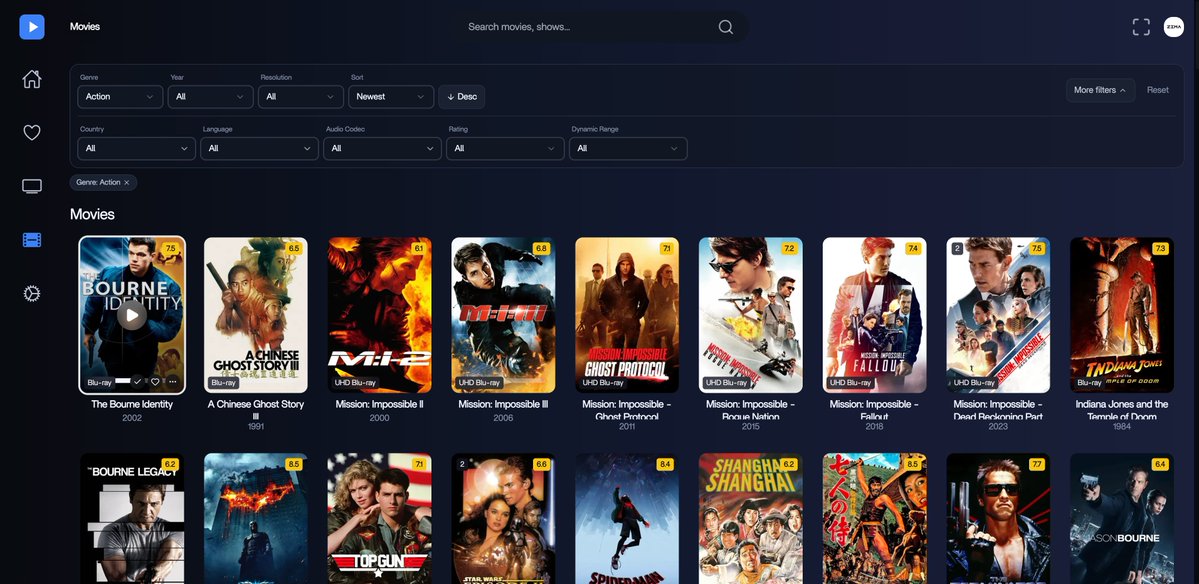Open the Top Gun poster
Image resolution: width=1199 pixels, height=584 pixels.
379,518
